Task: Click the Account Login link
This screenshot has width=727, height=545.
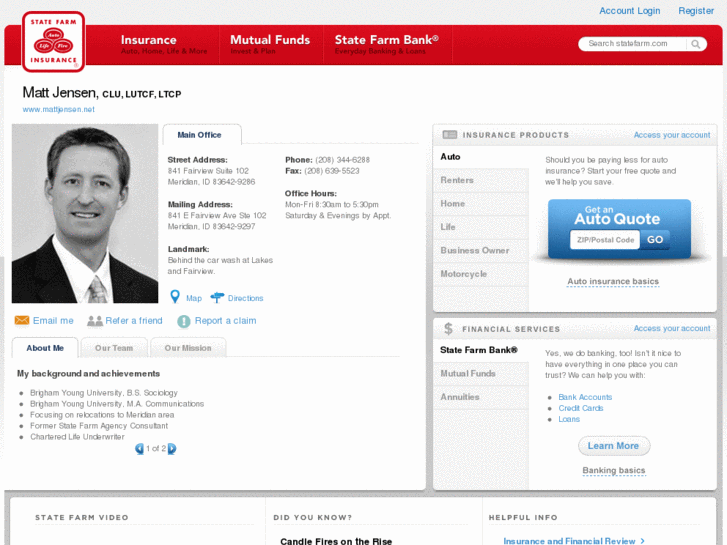Action: click(x=630, y=11)
